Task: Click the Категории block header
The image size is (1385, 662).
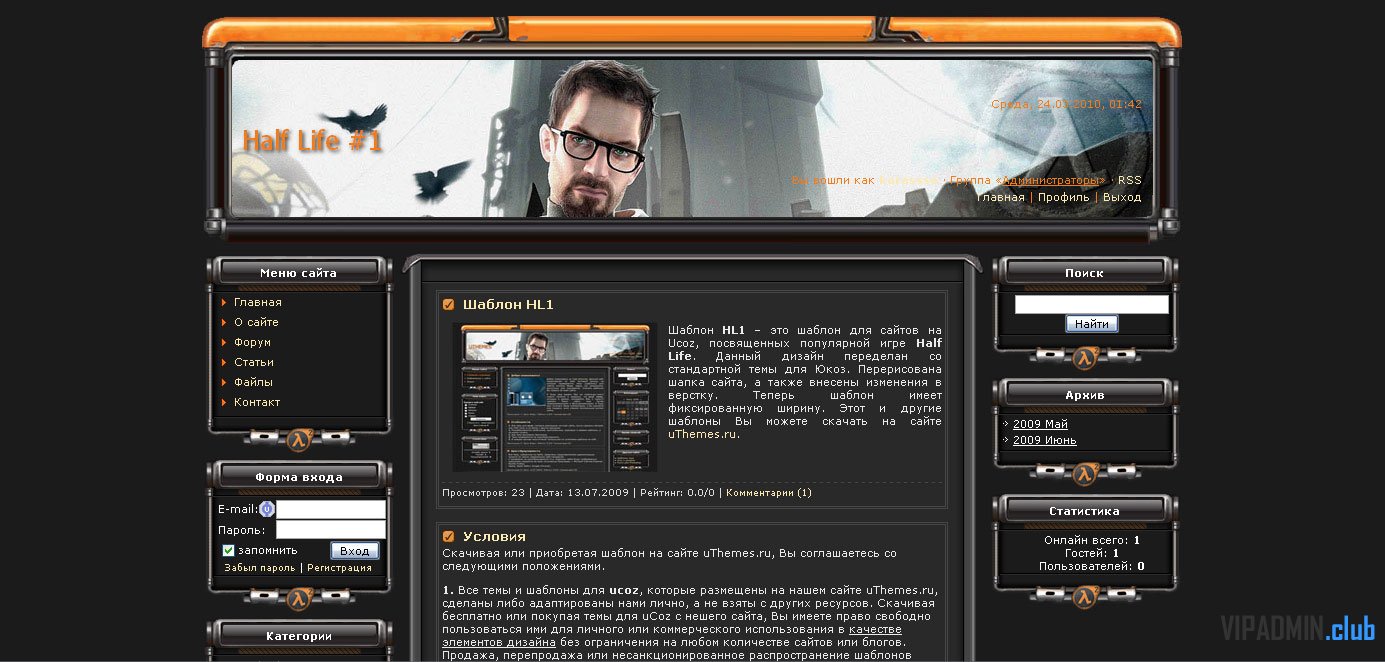Action: [x=298, y=635]
